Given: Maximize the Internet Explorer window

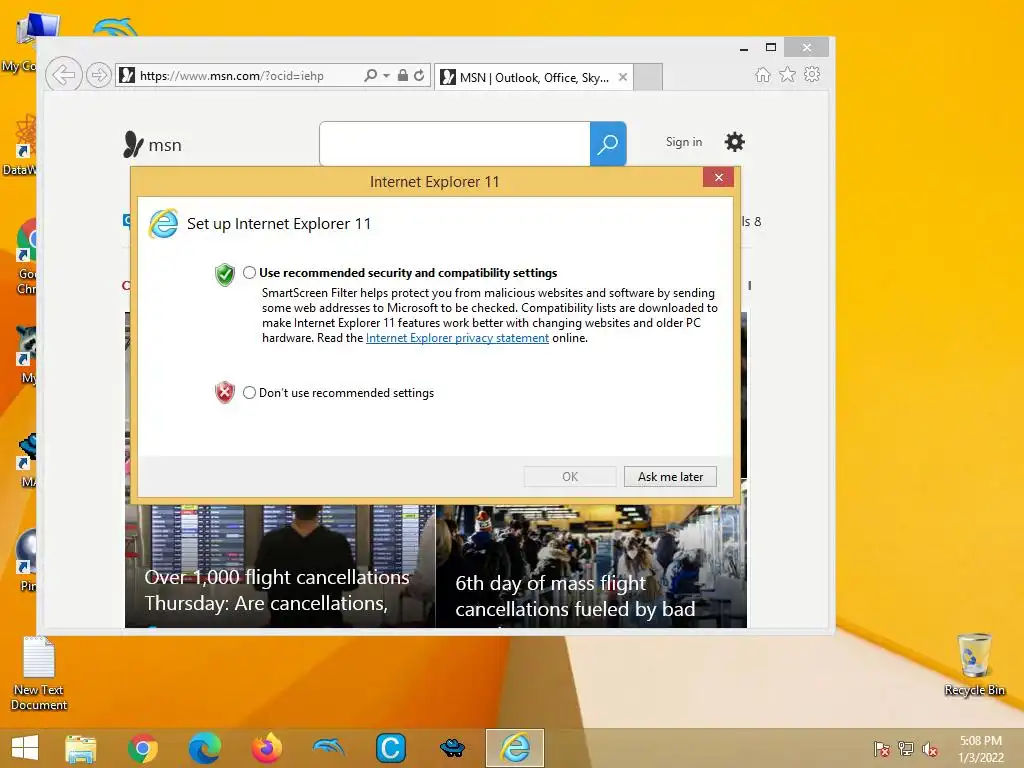Looking at the screenshot, I should tap(771, 47).
